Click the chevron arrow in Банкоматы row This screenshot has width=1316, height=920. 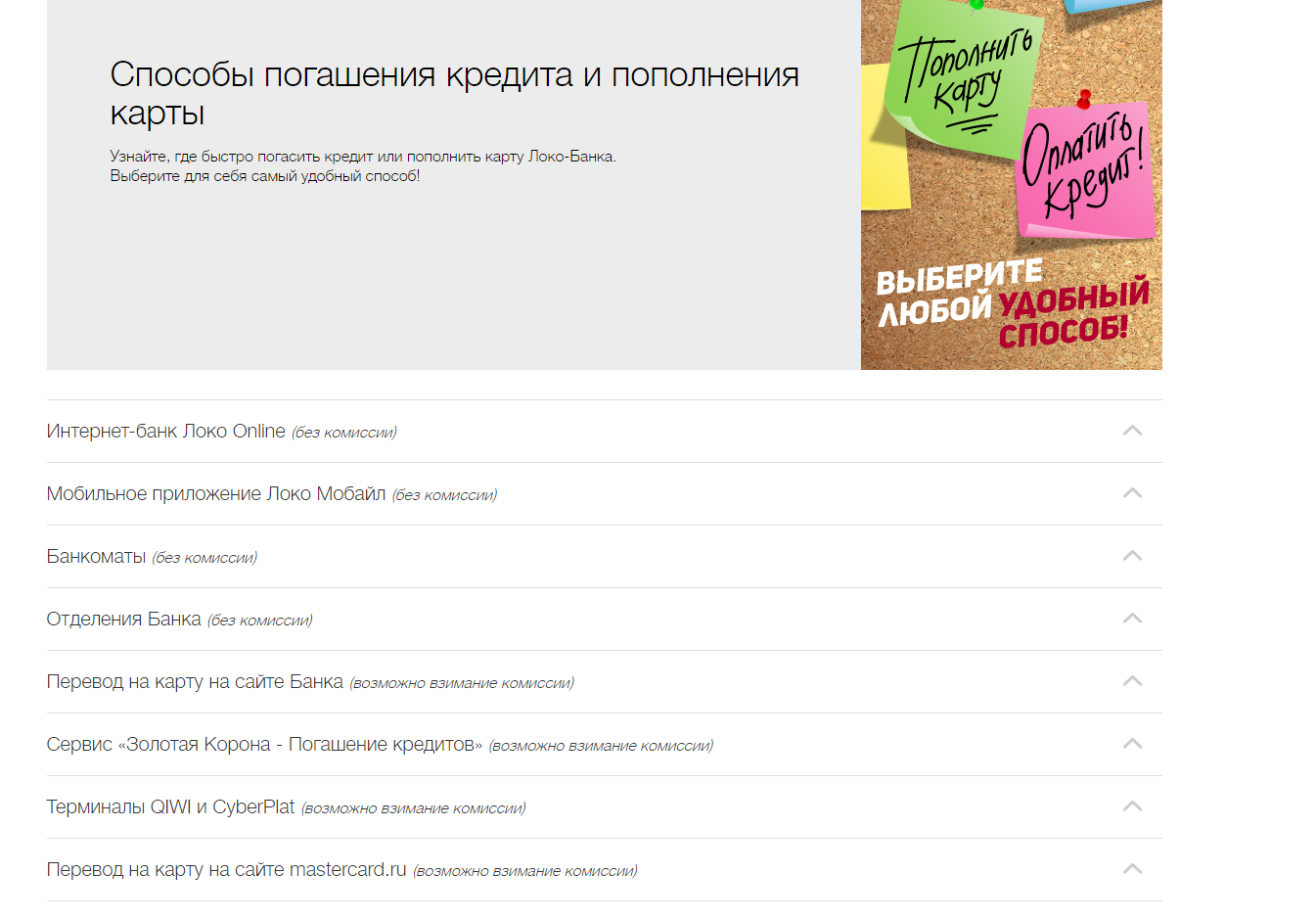click(x=1132, y=556)
